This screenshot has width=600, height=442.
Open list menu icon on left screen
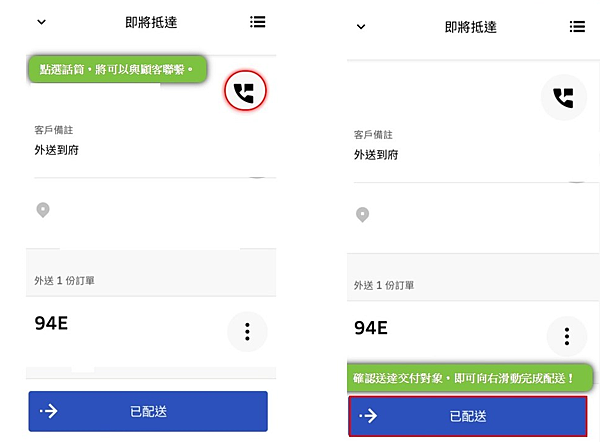click(258, 22)
